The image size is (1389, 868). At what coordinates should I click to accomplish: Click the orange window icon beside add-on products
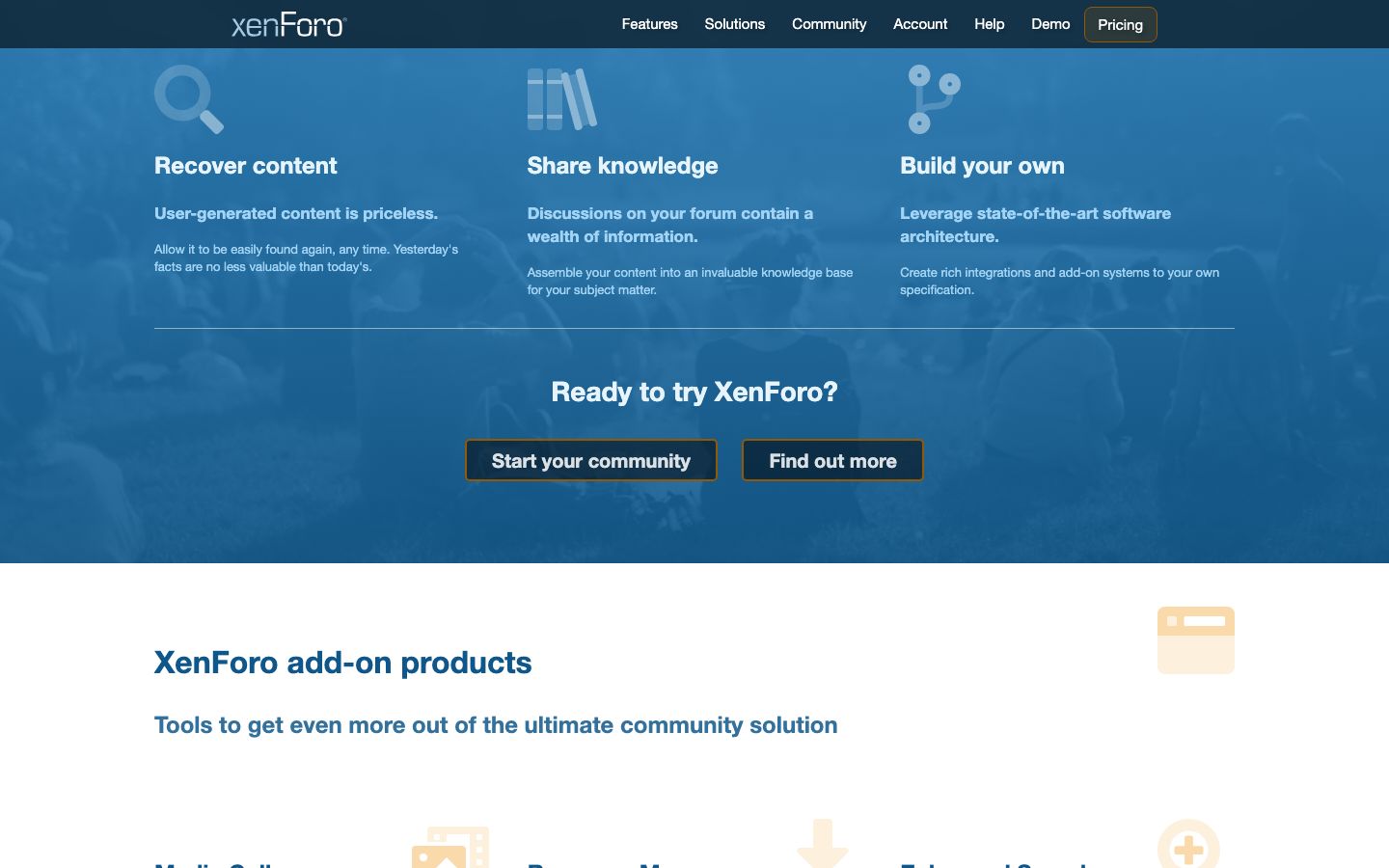pos(1196,640)
